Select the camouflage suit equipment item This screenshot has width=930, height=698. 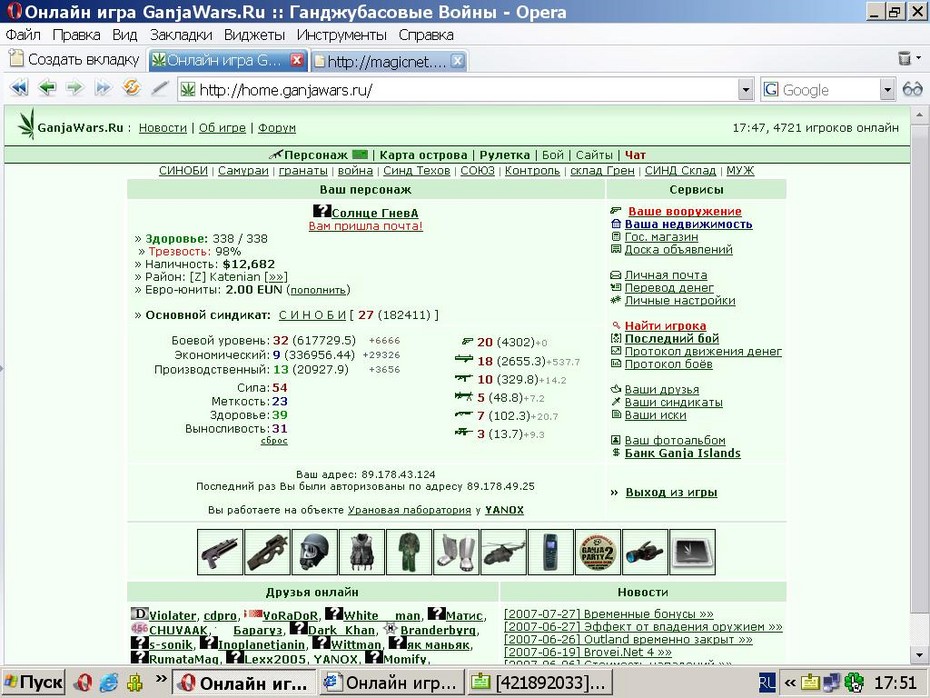(409, 552)
